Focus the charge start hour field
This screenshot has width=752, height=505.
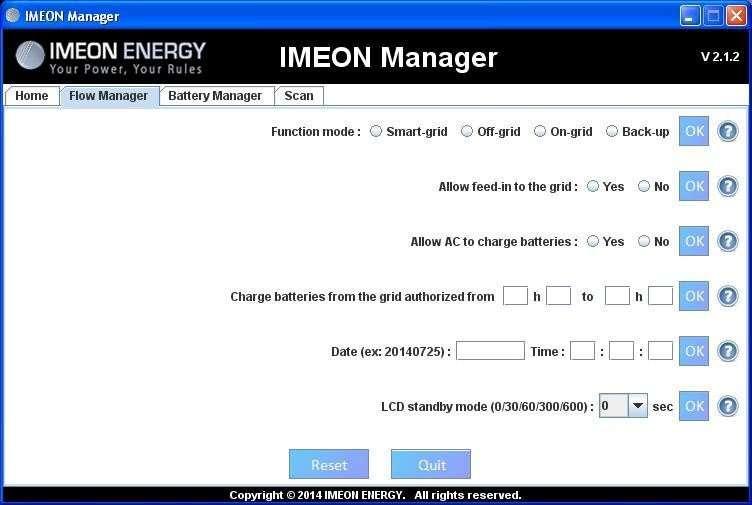tap(516, 296)
